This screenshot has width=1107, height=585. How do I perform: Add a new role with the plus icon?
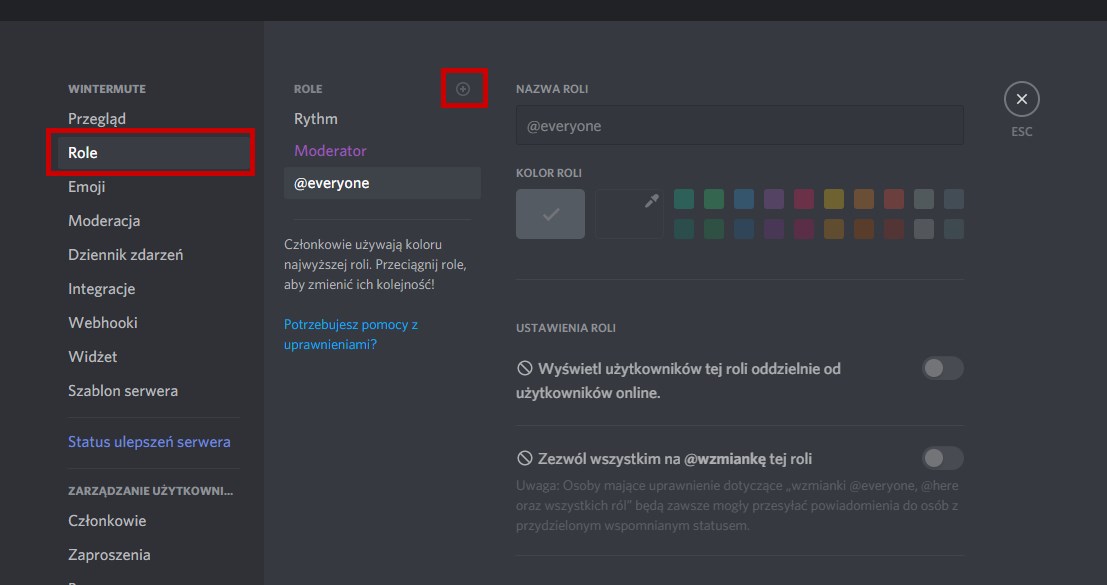[463, 89]
